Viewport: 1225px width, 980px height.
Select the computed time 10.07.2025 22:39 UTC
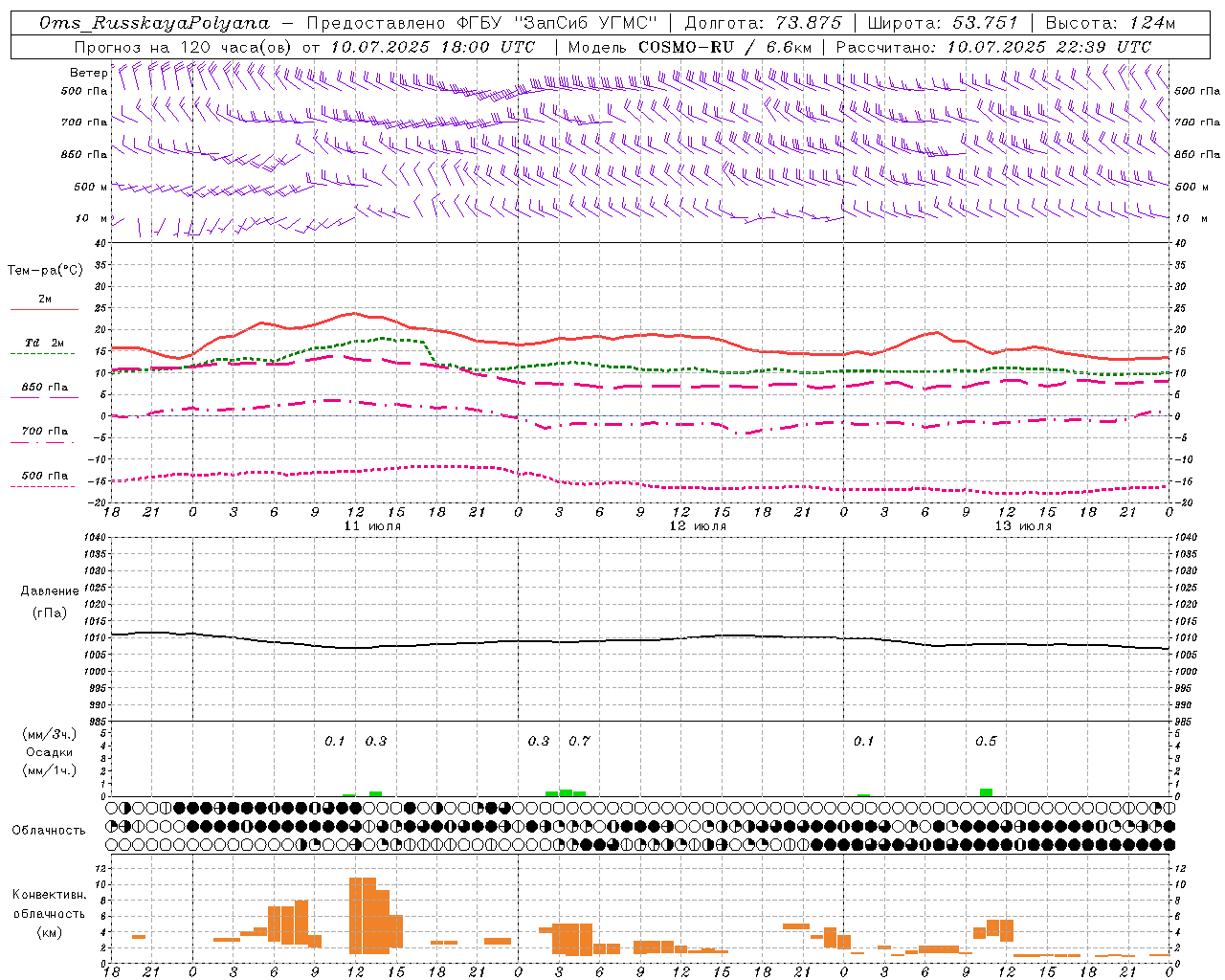1049,47
